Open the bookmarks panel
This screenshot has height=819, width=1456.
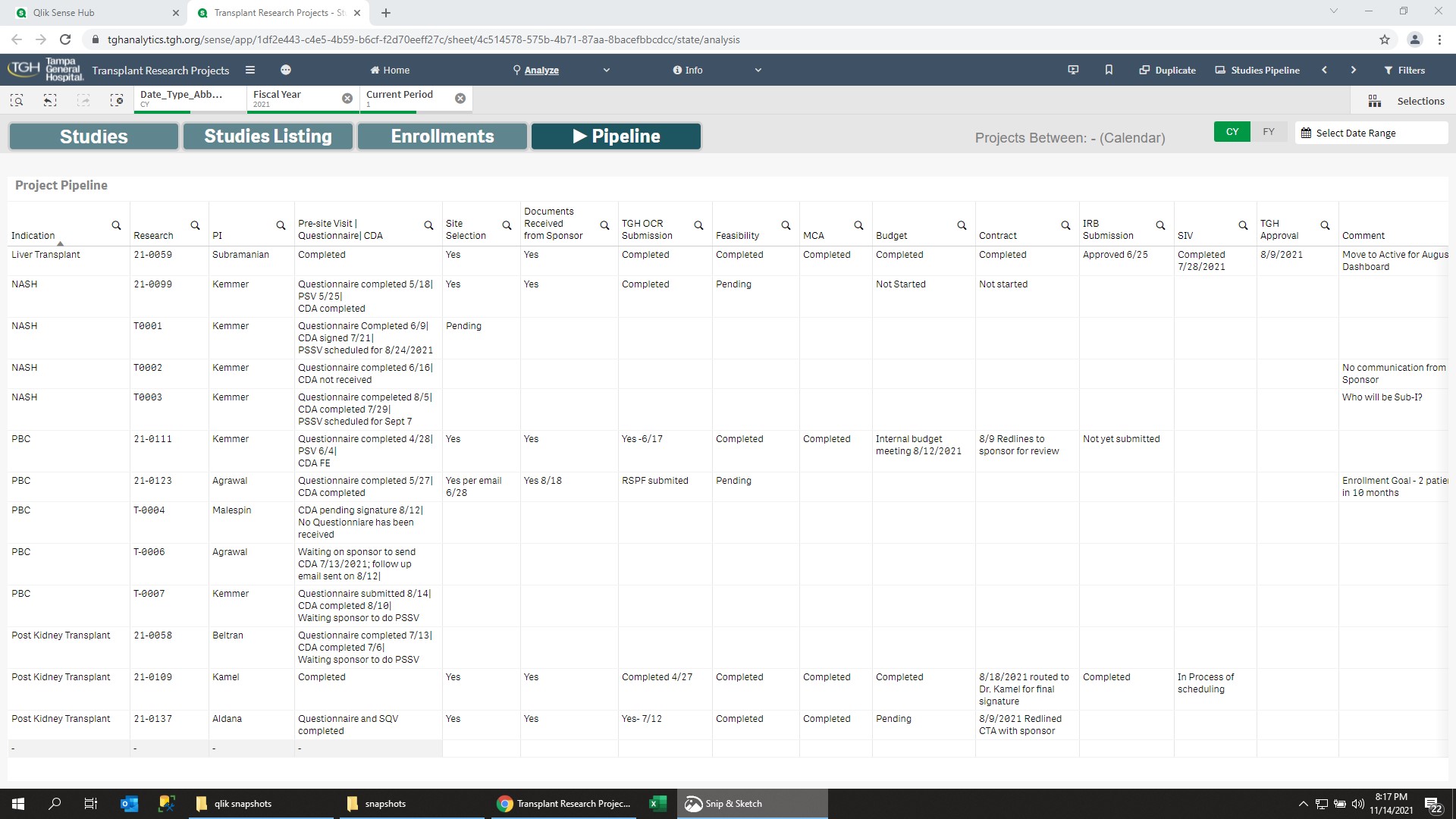(x=1109, y=69)
